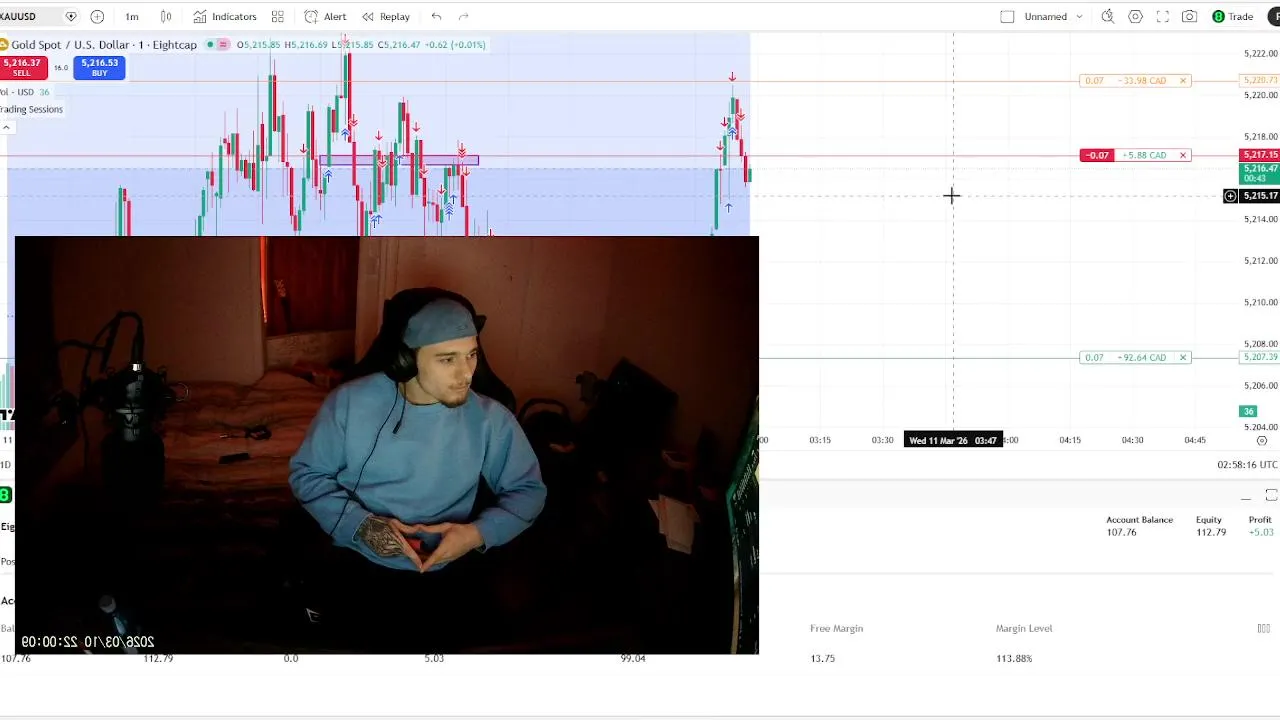This screenshot has width=1280, height=720.
Task: Take a chart snapshot with camera icon
Action: point(1190,16)
